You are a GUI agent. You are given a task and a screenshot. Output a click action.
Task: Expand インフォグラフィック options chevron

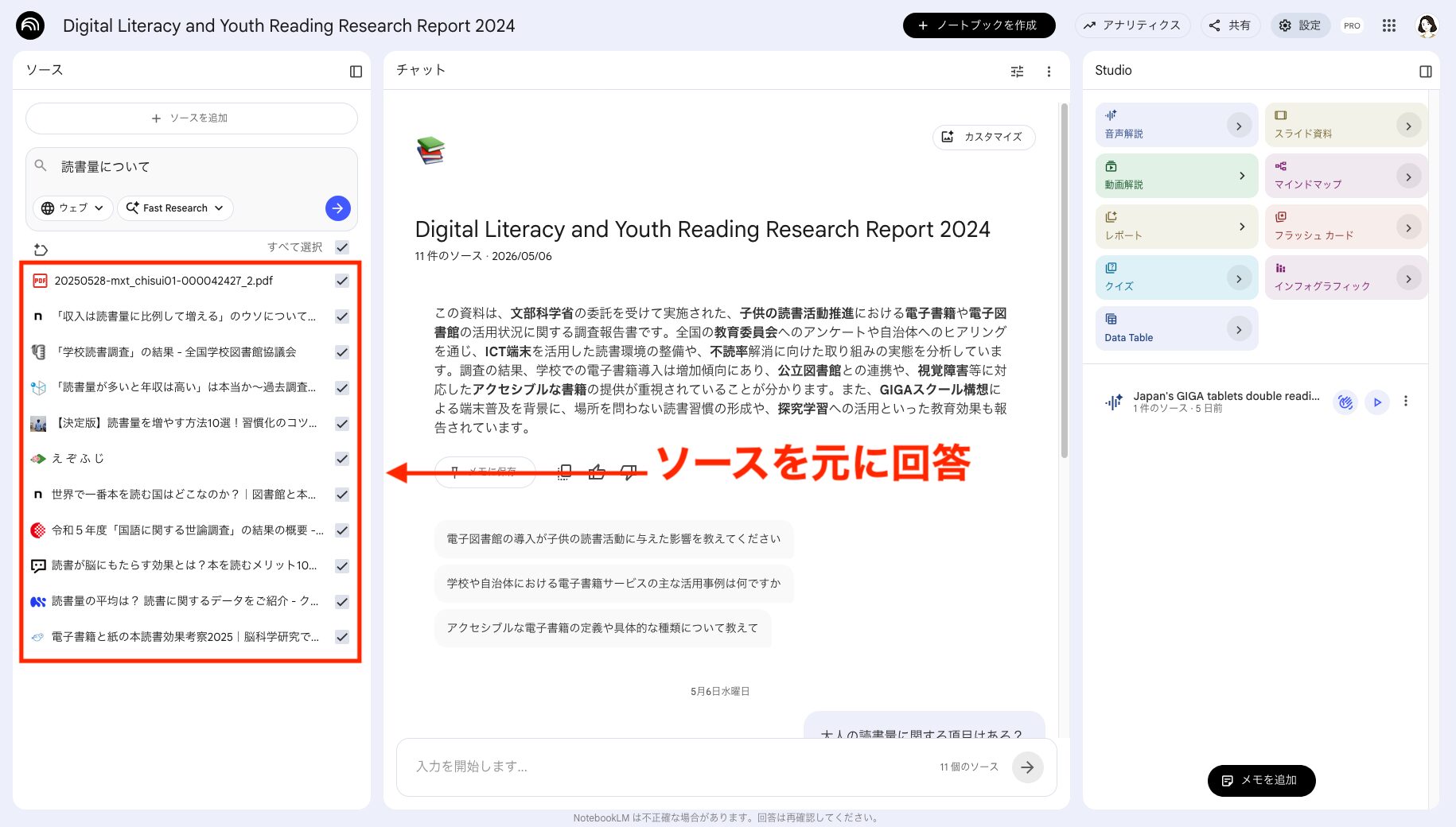1408,278
